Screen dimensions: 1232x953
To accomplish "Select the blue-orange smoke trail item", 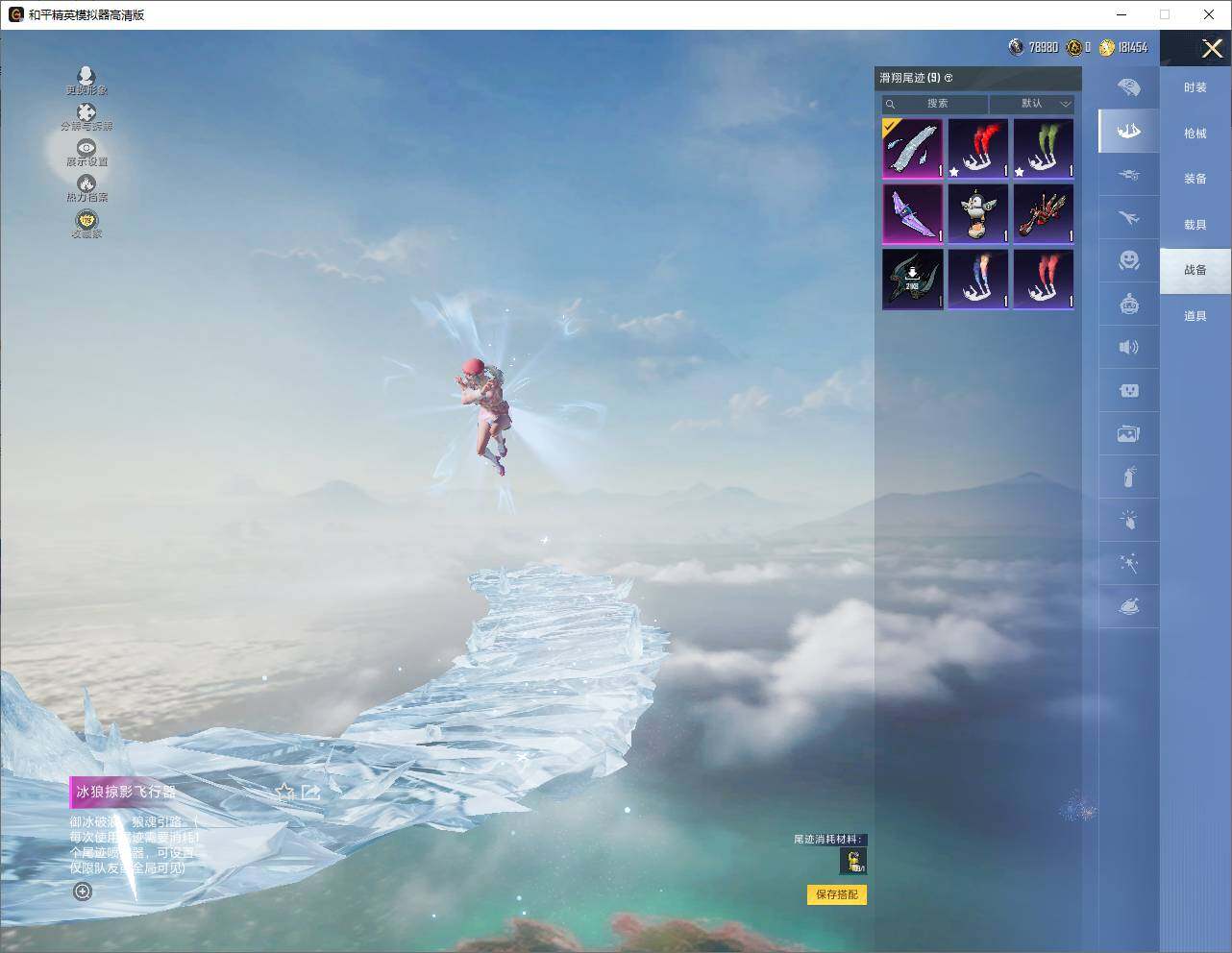I will (x=978, y=279).
